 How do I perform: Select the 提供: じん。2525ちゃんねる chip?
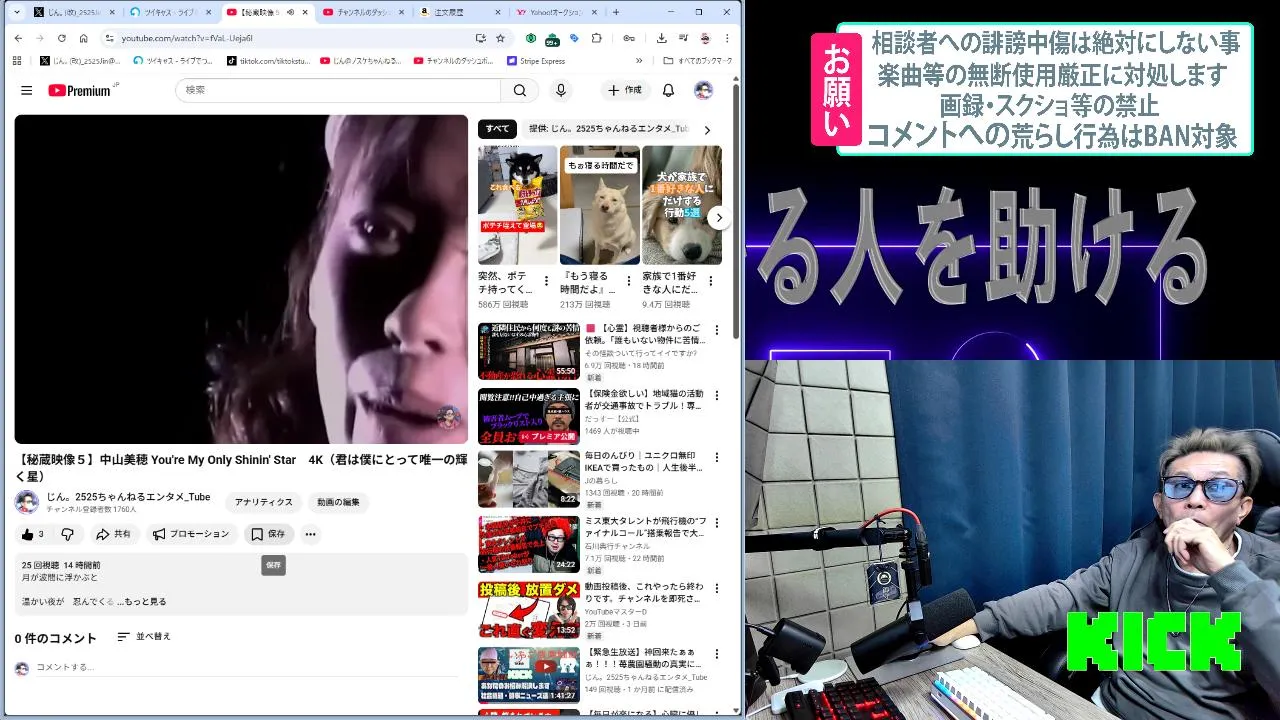click(608, 129)
